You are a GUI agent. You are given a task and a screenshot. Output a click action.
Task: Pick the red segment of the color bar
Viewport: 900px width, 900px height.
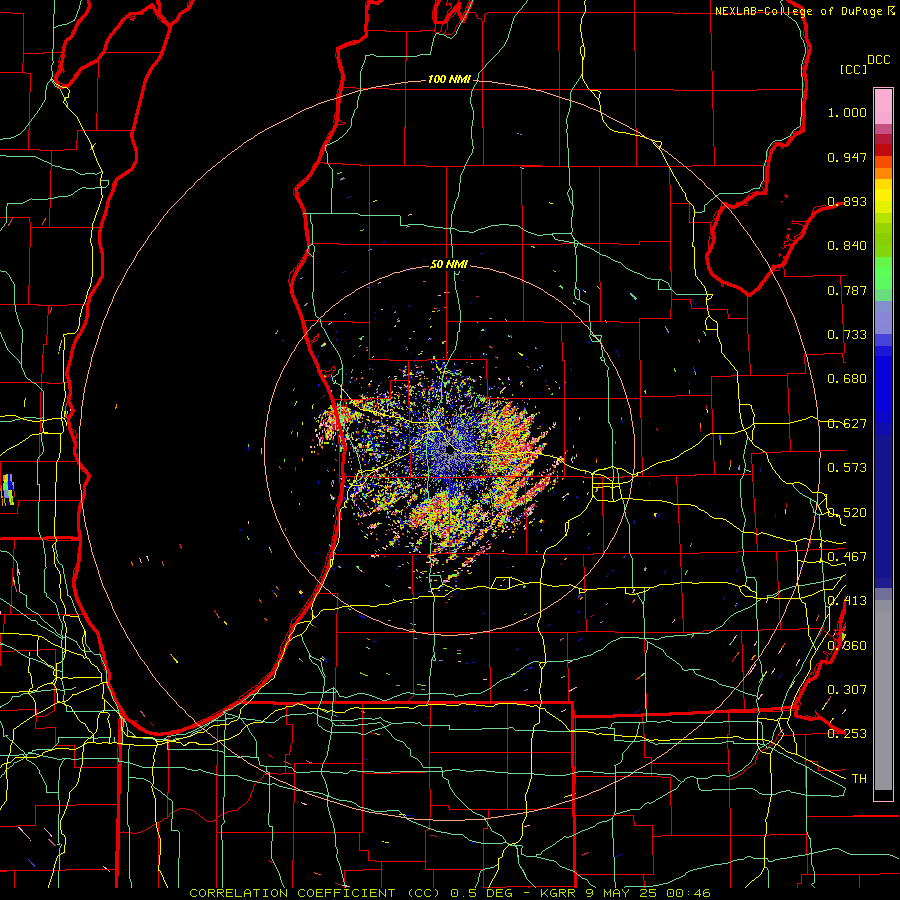tap(883, 150)
